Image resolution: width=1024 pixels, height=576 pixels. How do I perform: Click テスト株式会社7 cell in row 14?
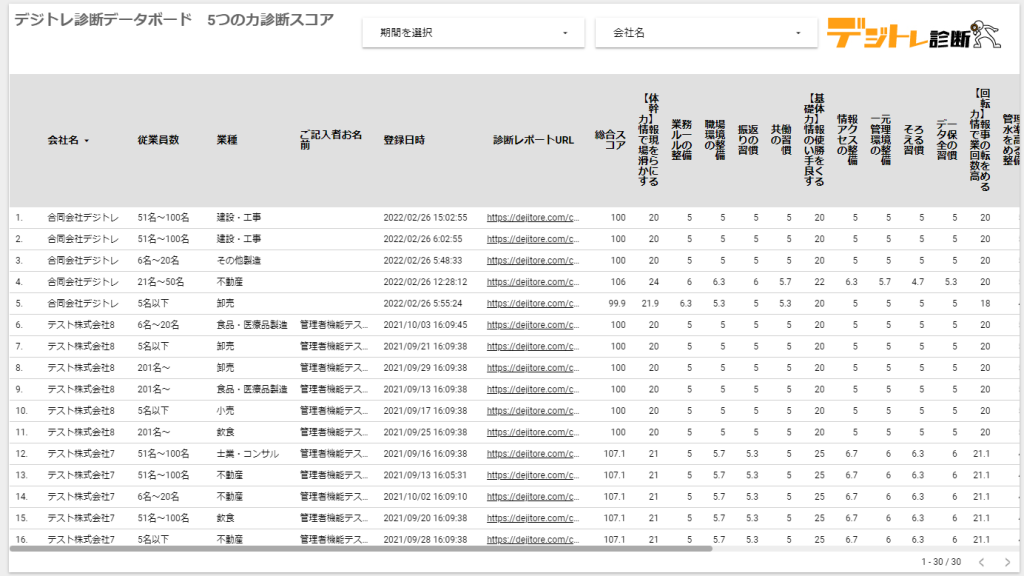point(81,497)
